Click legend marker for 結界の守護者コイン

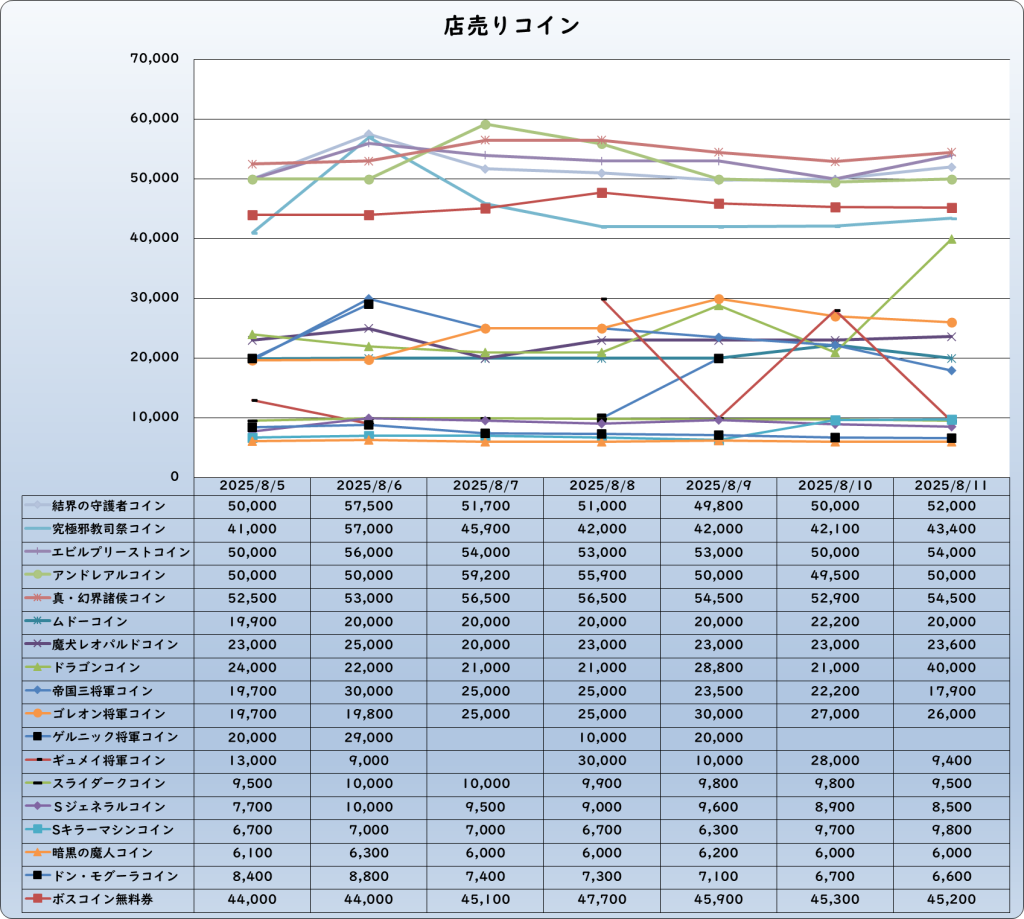tap(37, 506)
